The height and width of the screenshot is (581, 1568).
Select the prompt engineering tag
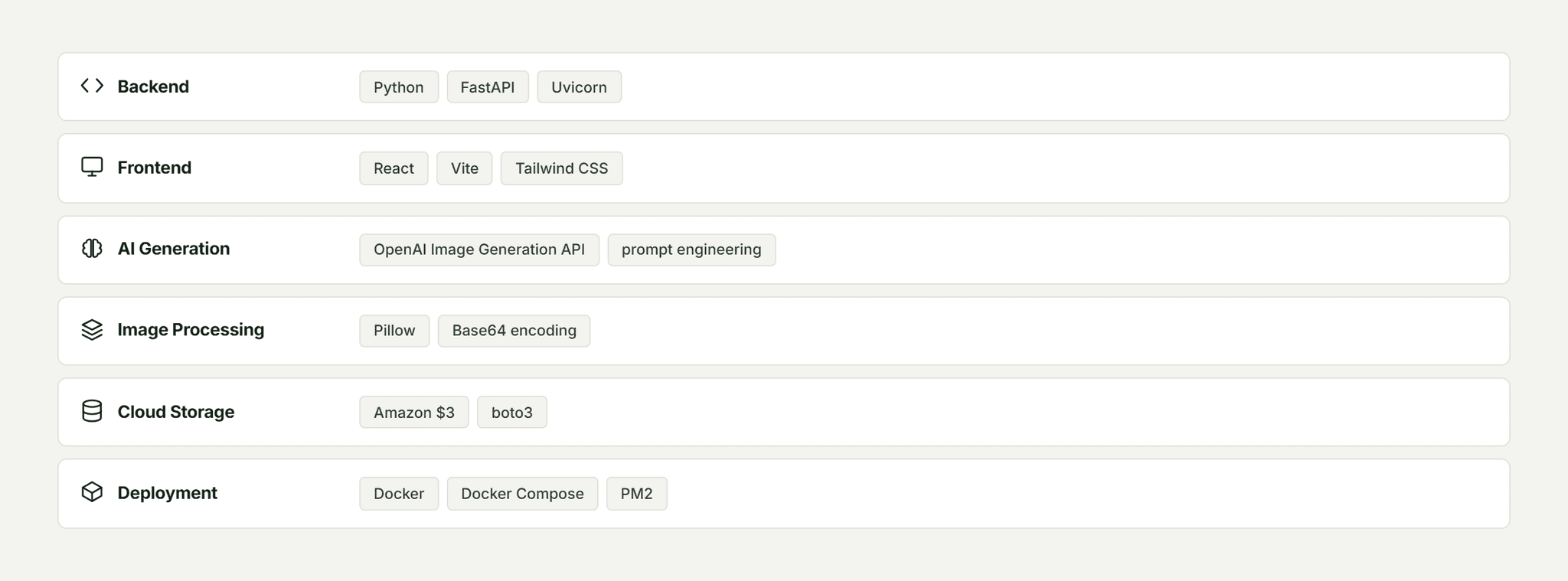[x=691, y=250]
